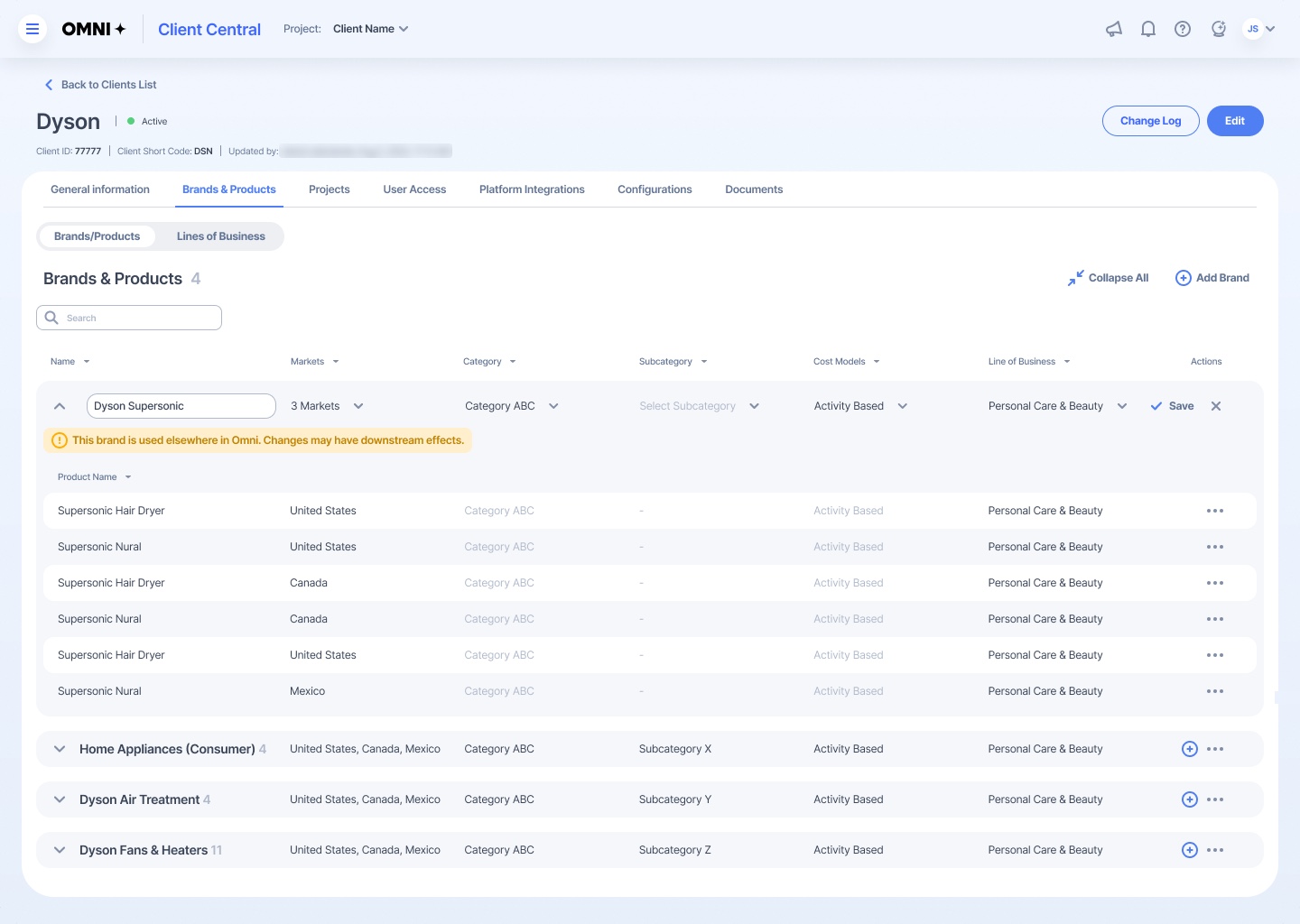Open the Projects tab
Viewport: 1300px width, 924px height.
330,189
